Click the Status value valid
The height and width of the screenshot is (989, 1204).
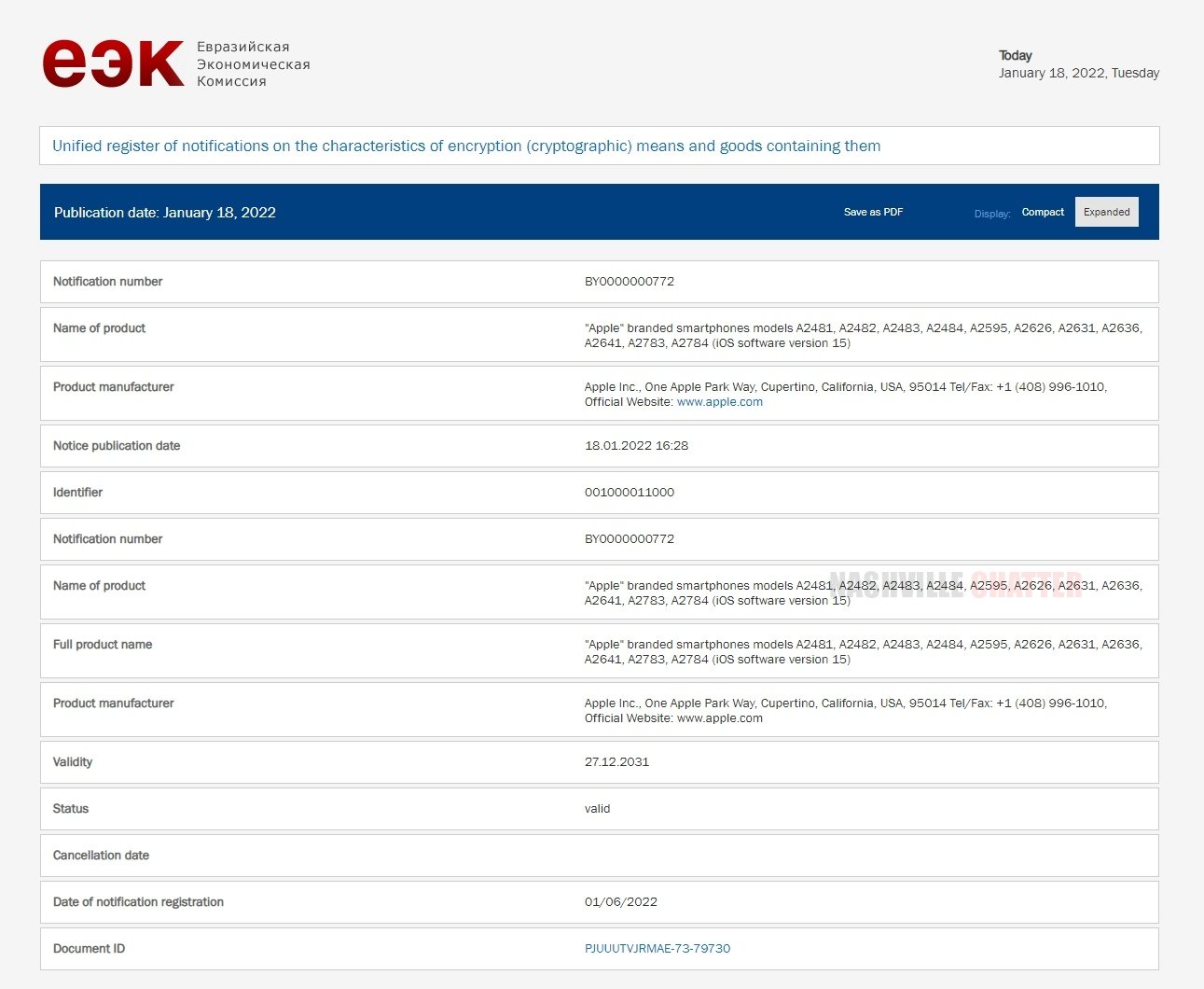pyautogui.click(x=597, y=808)
